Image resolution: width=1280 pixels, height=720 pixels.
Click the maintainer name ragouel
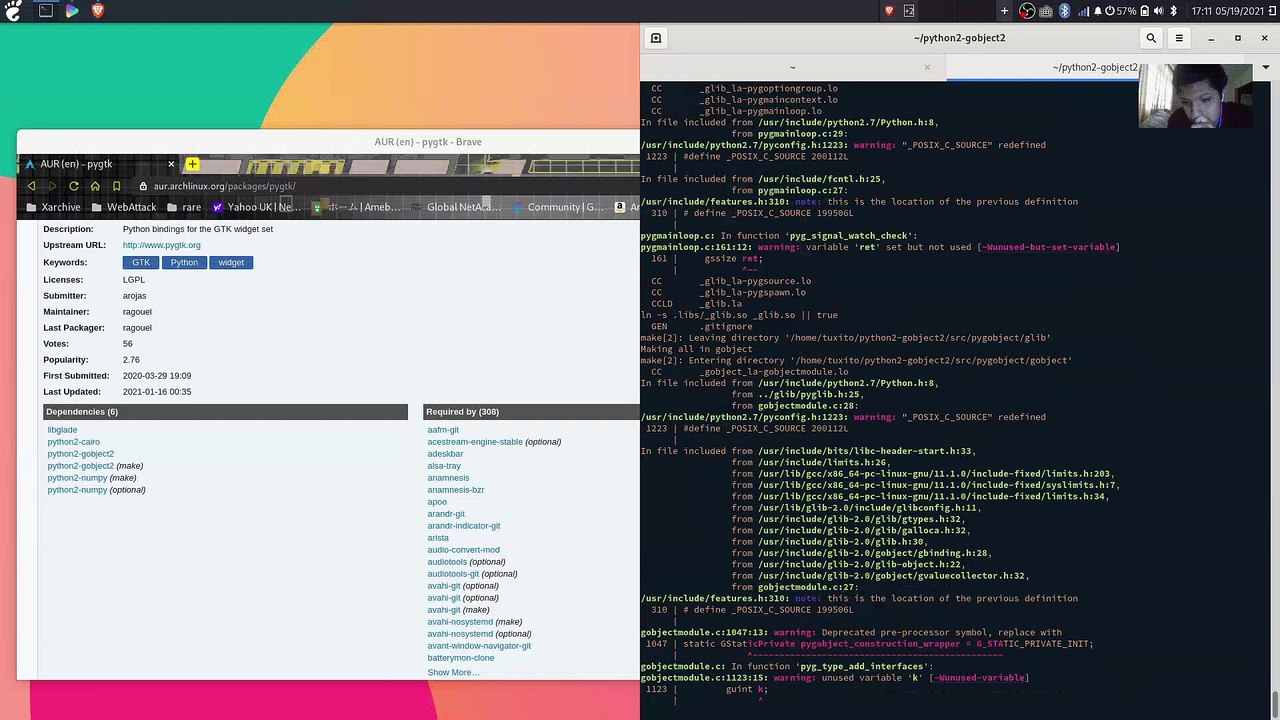point(137,312)
